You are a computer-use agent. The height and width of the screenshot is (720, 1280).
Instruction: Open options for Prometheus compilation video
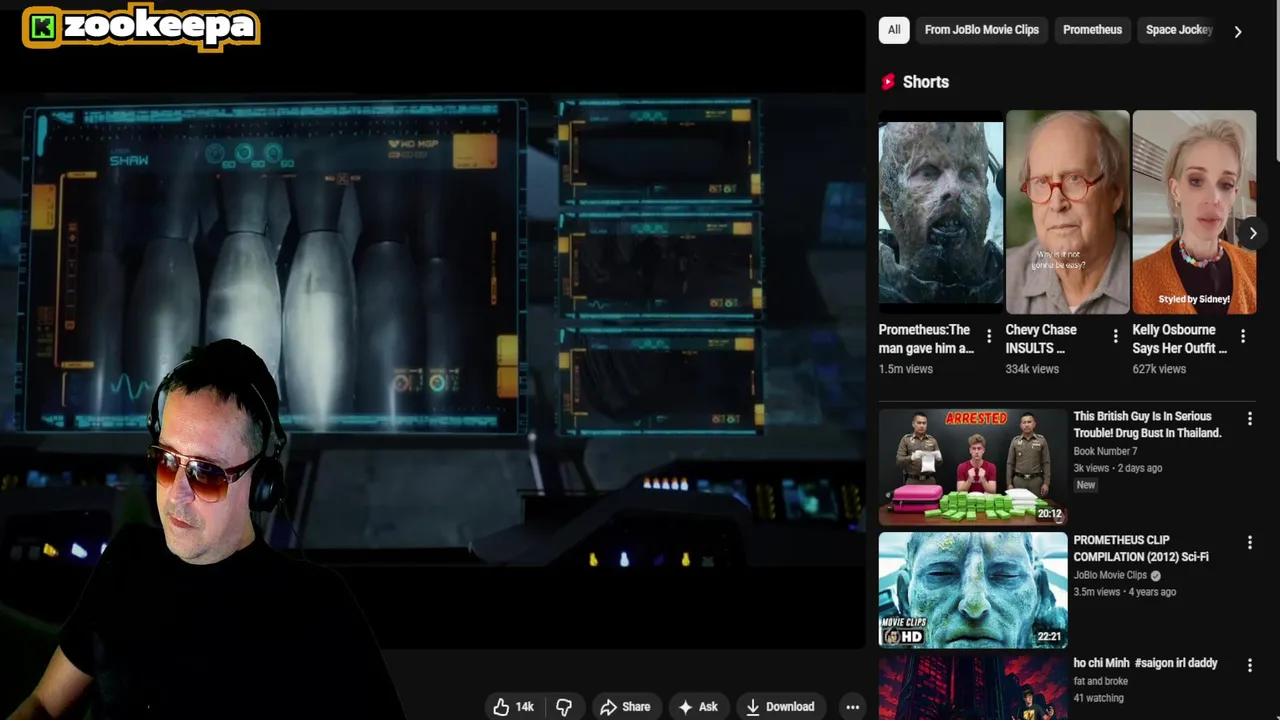1249,543
